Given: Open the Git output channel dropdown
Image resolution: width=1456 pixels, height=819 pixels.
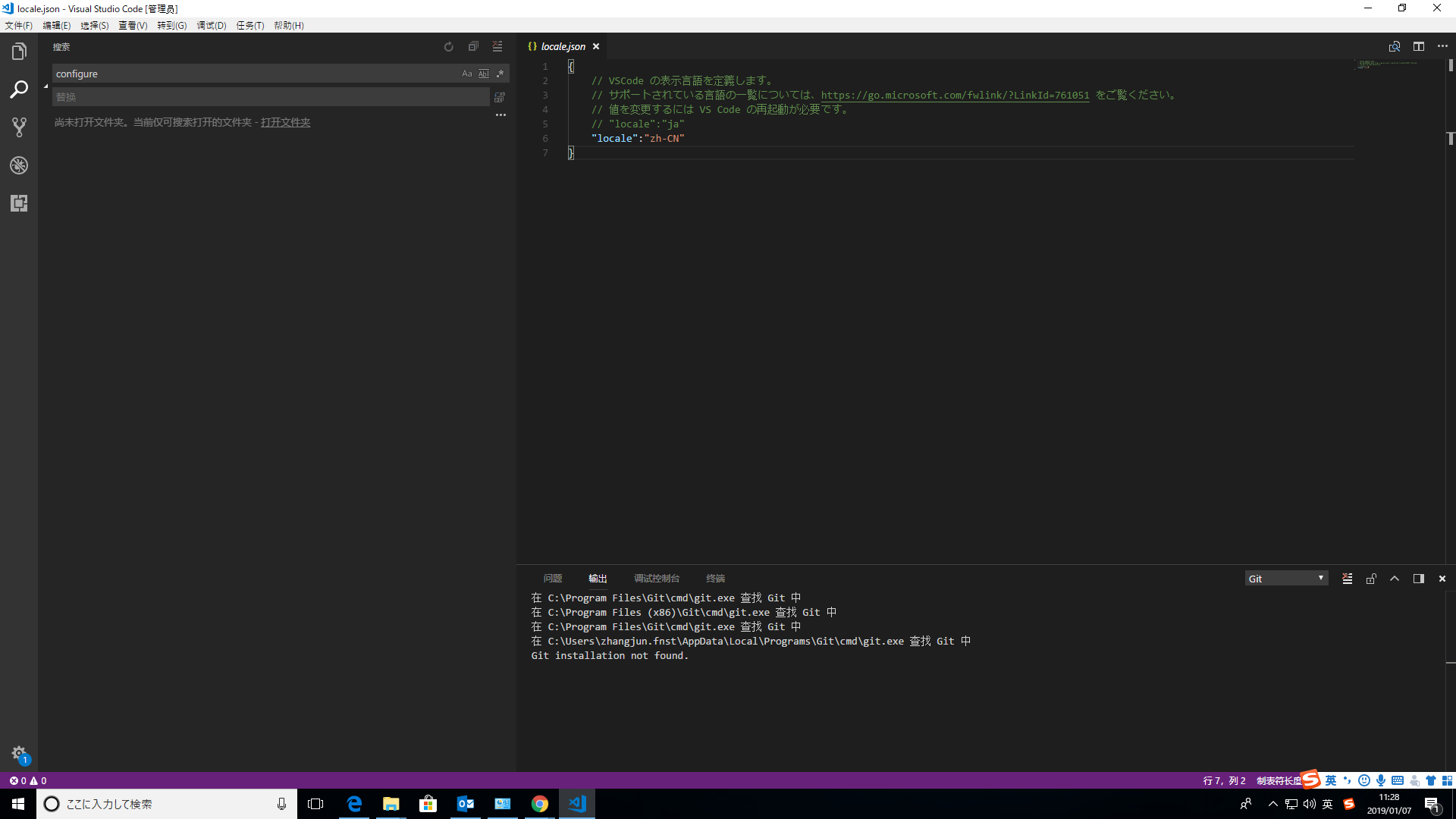Looking at the screenshot, I should pyautogui.click(x=1287, y=578).
